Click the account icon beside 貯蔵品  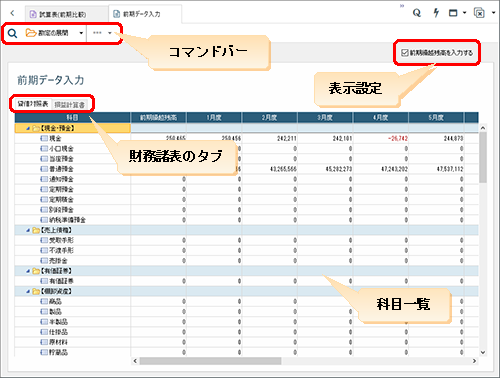pyautogui.click(x=44, y=352)
